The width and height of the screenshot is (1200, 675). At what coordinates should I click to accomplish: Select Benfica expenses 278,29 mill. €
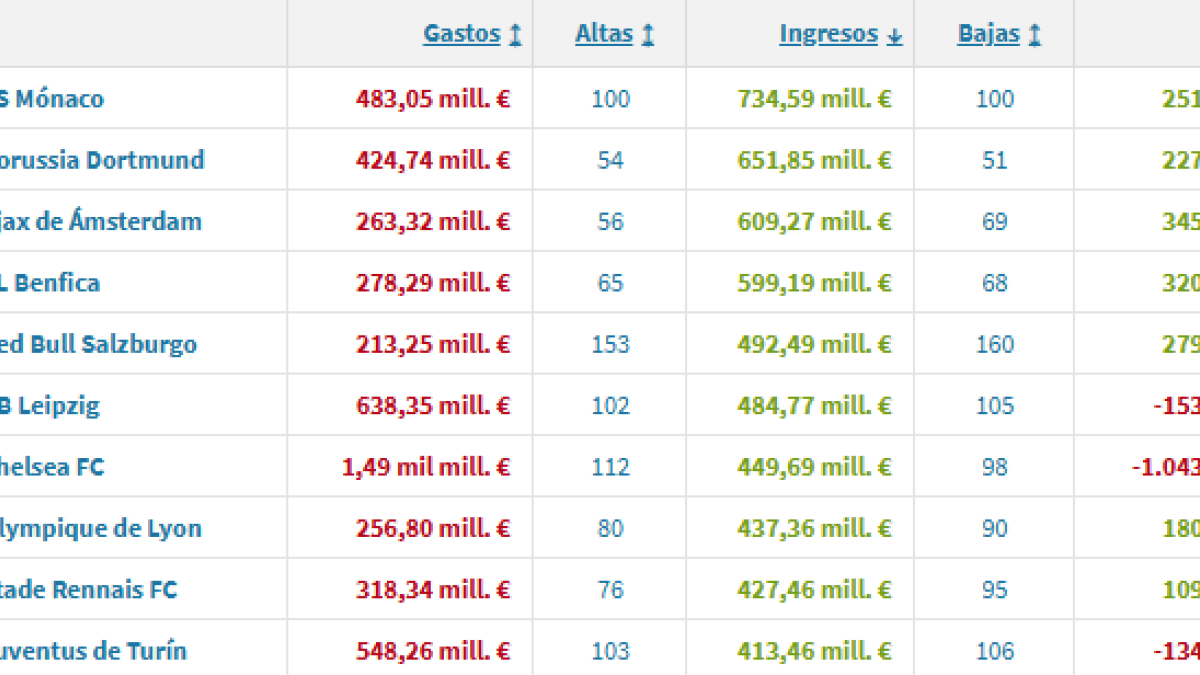(x=433, y=283)
